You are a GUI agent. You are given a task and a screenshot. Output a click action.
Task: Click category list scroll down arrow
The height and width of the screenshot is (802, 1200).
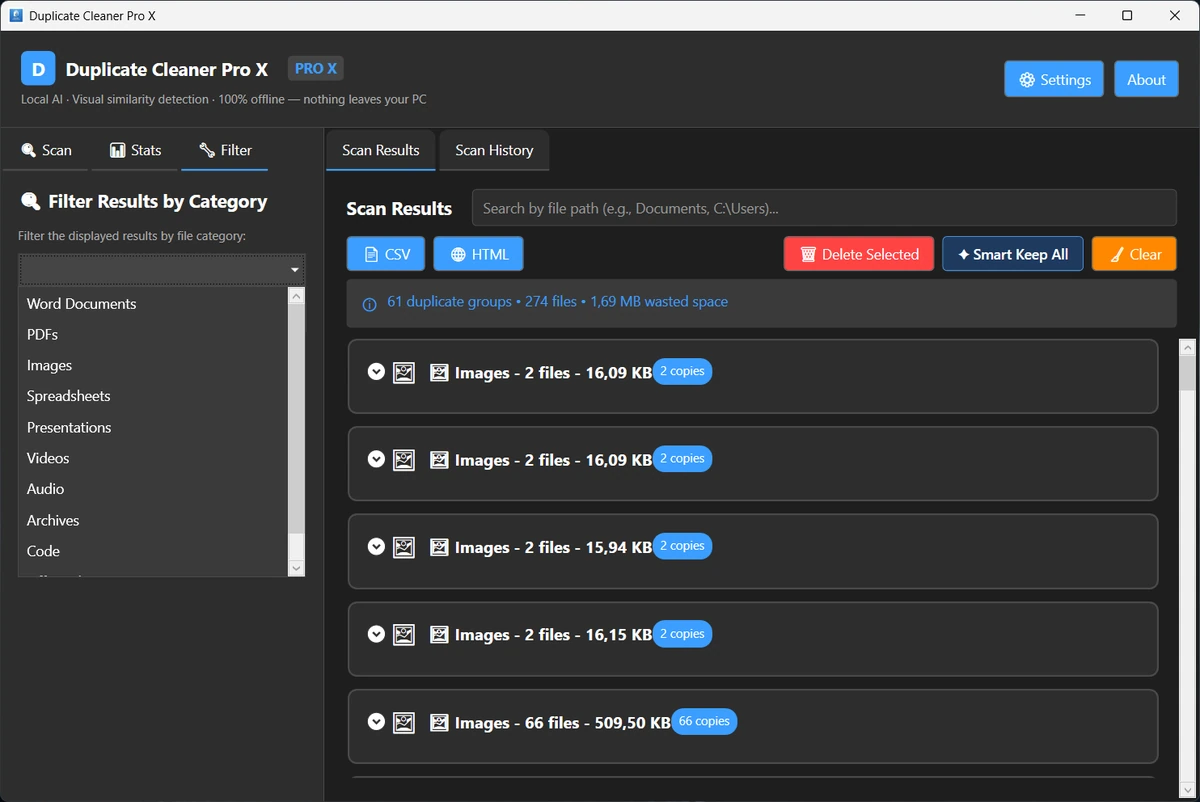click(x=296, y=568)
